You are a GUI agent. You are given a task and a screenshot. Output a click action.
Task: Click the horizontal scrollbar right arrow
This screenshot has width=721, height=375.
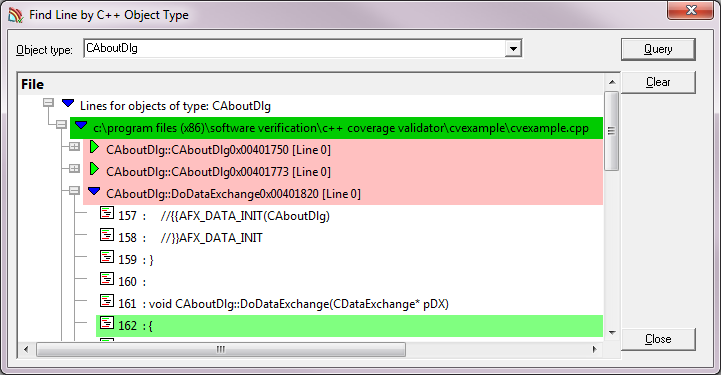pyautogui.click(x=594, y=349)
